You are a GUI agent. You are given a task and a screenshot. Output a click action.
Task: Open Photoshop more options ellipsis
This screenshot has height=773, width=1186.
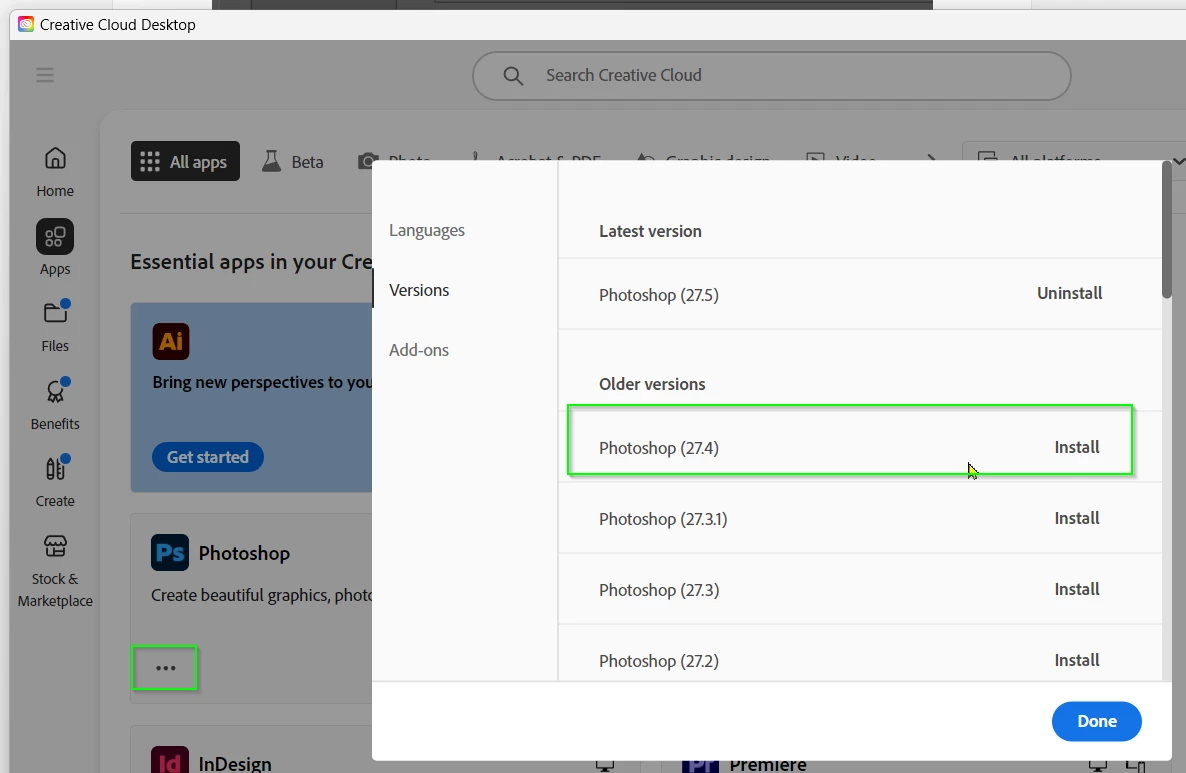(166, 668)
